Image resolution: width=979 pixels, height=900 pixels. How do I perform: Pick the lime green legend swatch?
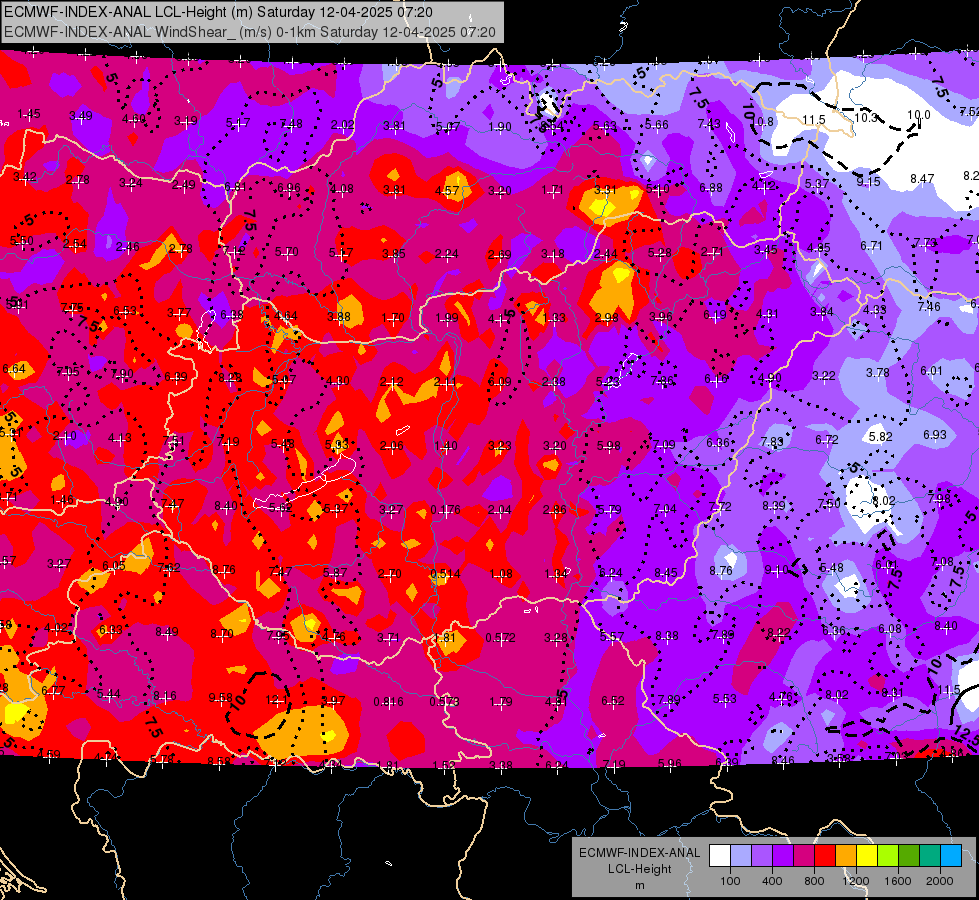pyautogui.click(x=888, y=856)
